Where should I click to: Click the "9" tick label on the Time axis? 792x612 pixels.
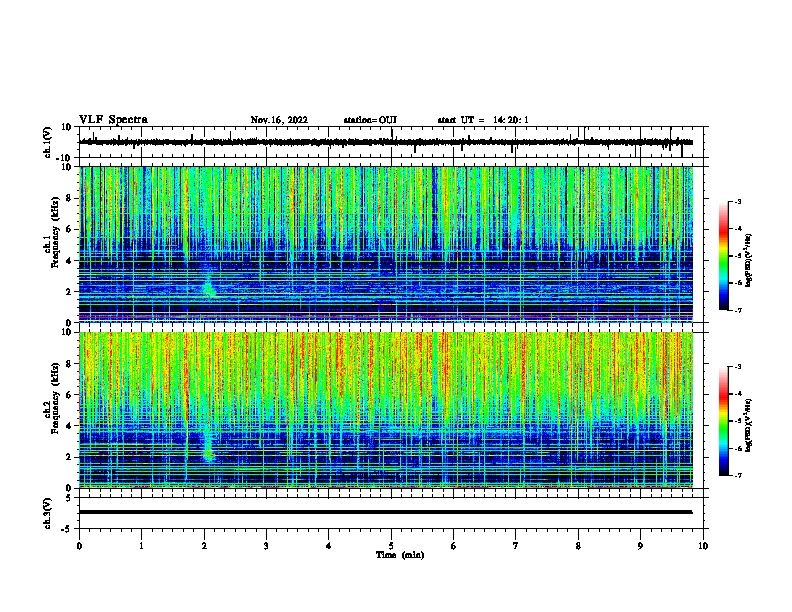pyautogui.click(x=640, y=545)
